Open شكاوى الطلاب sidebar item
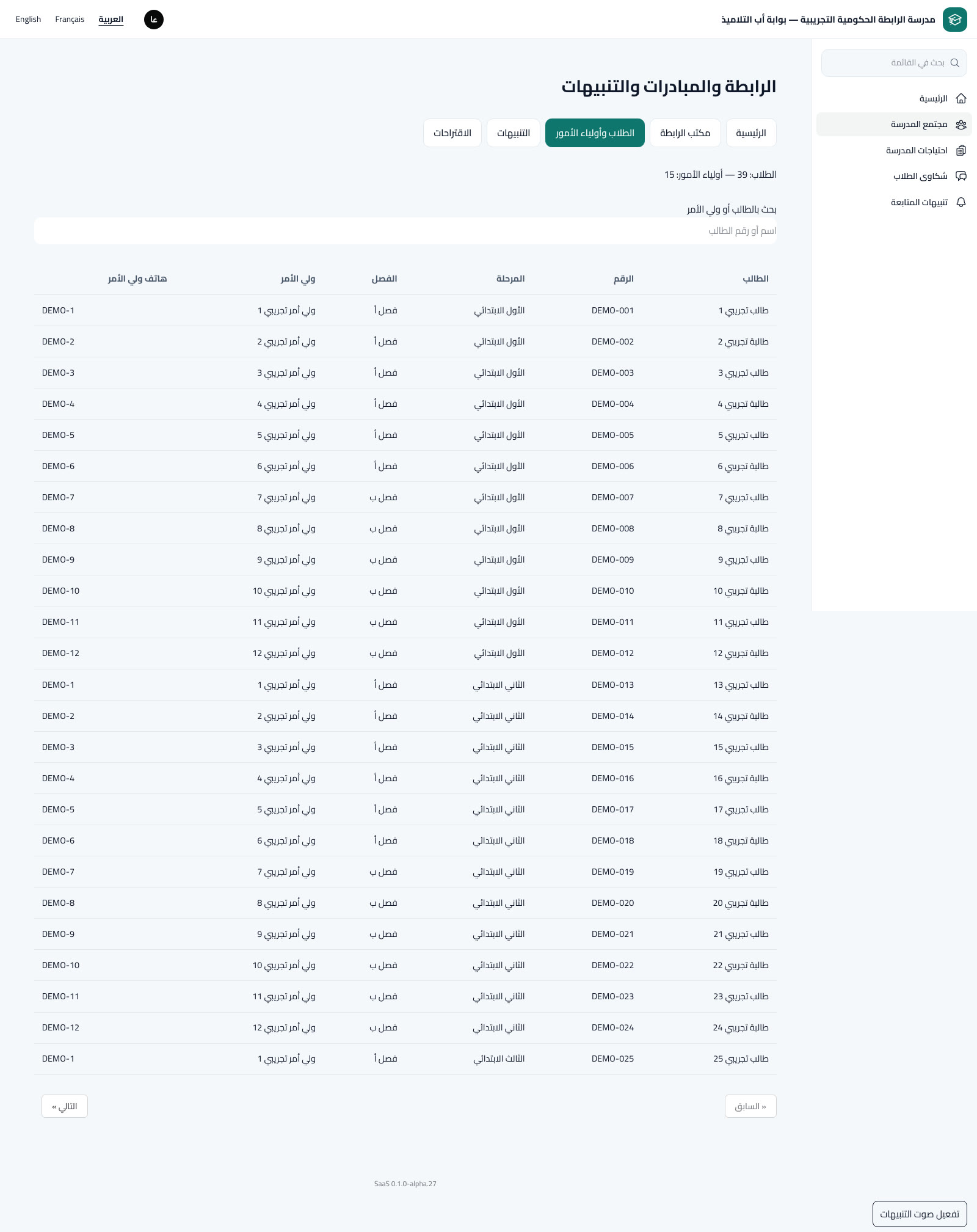 coord(894,176)
